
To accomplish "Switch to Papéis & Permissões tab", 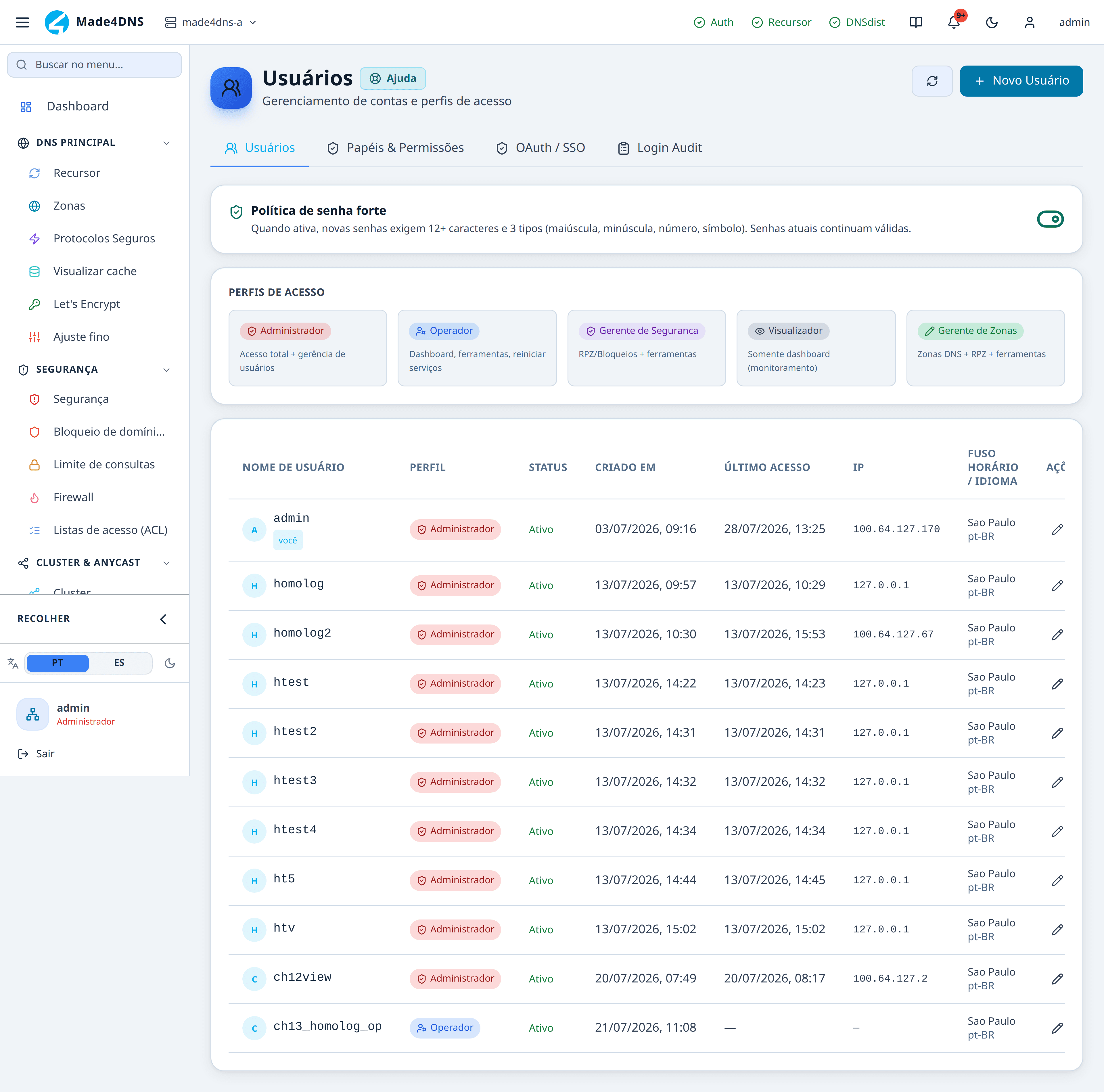I will click(x=395, y=148).
